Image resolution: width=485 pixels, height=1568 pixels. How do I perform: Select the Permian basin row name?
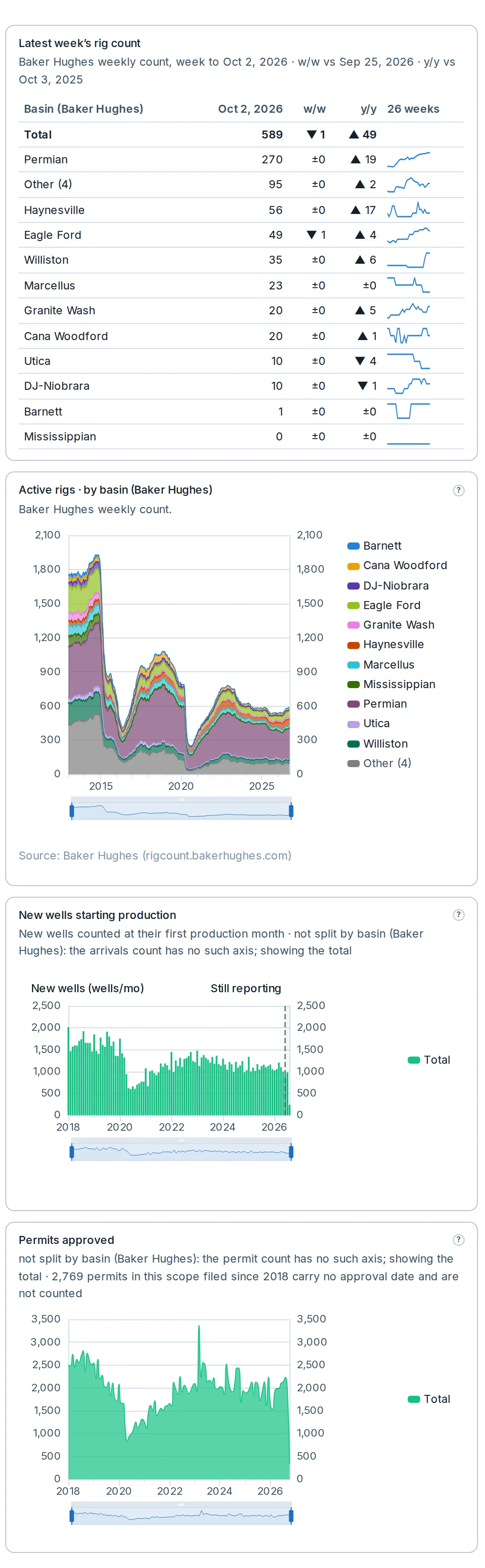[x=46, y=159]
